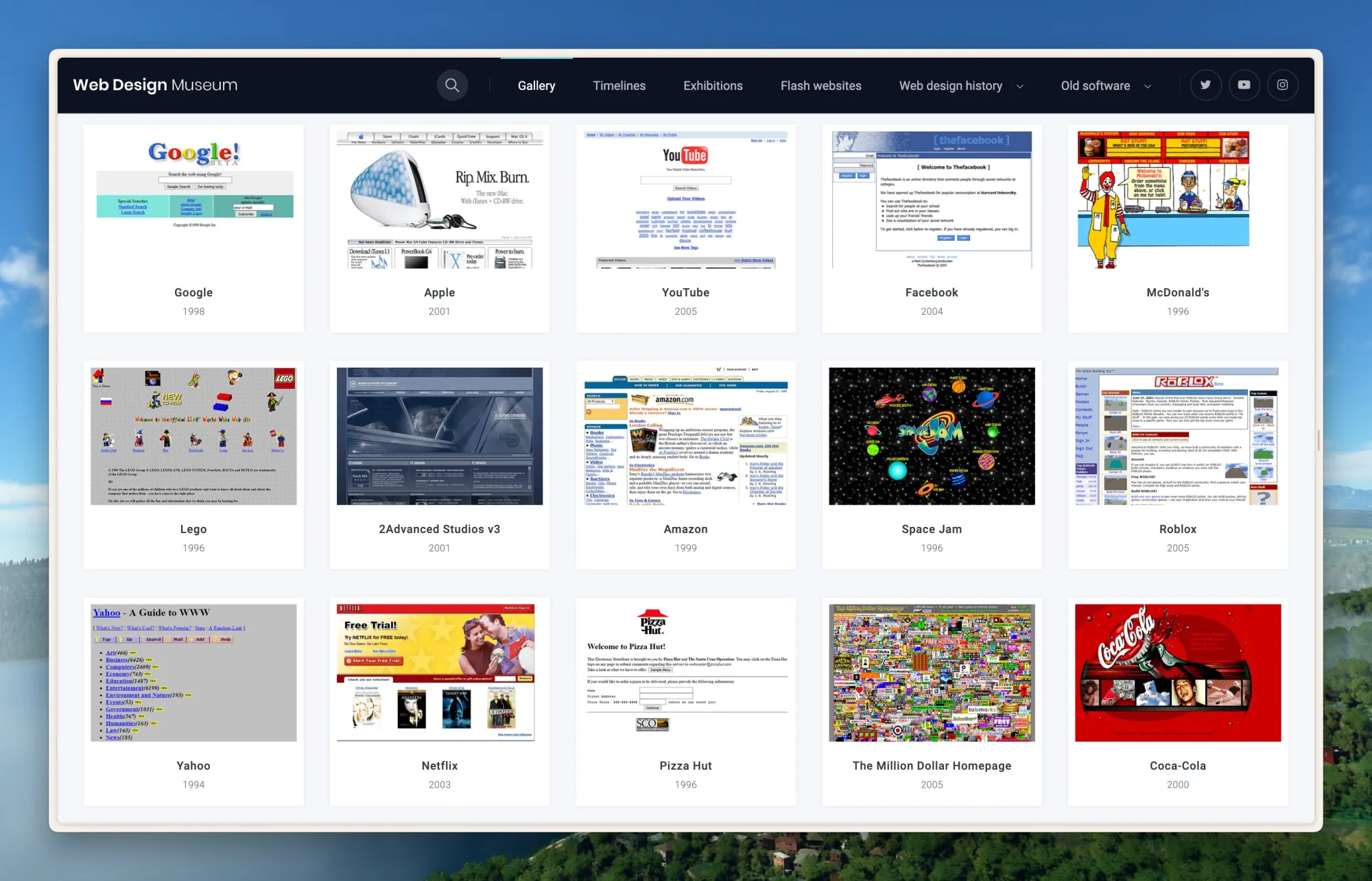1372x881 pixels.
Task: Open the Timelines menu item
Action: (619, 86)
